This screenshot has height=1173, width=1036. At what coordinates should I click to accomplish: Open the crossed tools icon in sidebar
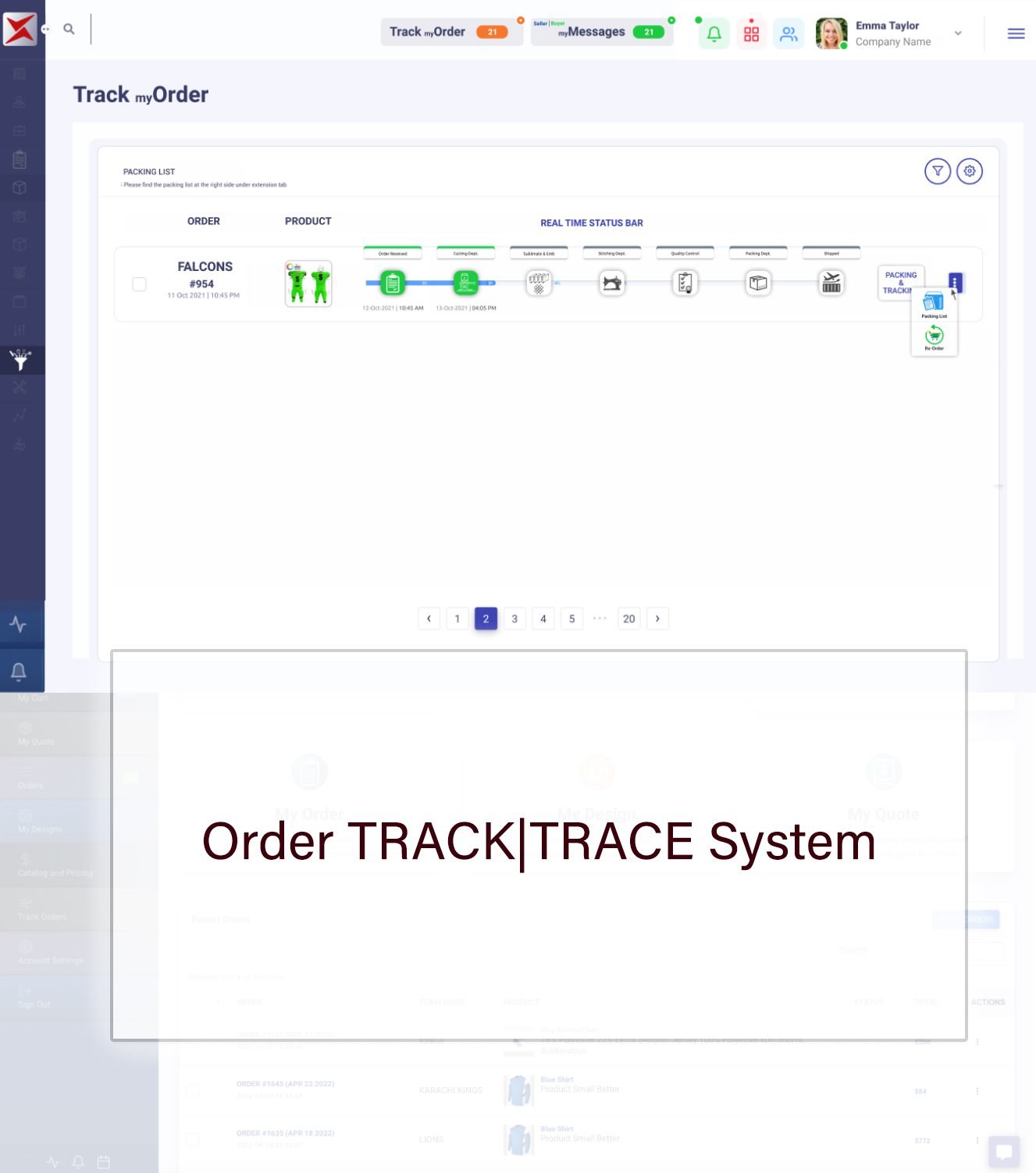click(20, 387)
